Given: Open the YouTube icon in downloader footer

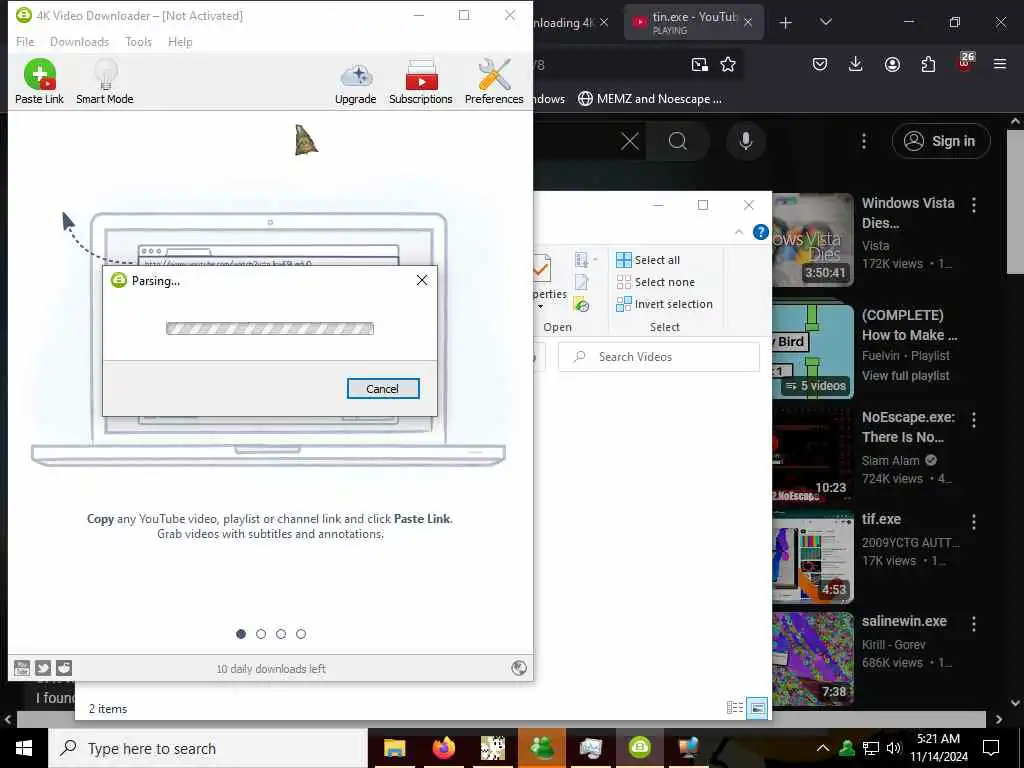Looking at the screenshot, I should point(22,667).
